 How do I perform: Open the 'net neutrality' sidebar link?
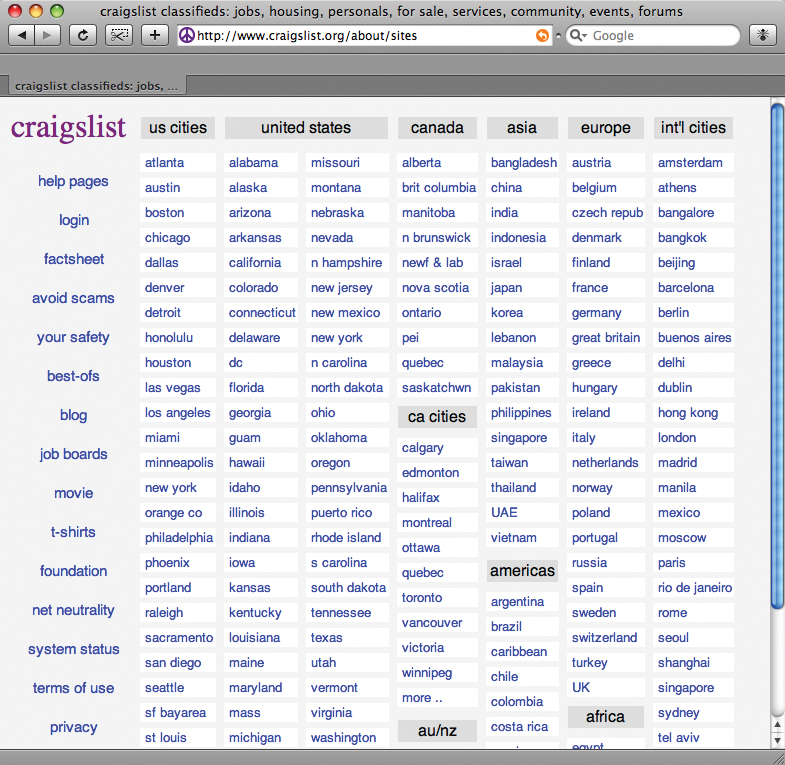[x=73, y=610]
